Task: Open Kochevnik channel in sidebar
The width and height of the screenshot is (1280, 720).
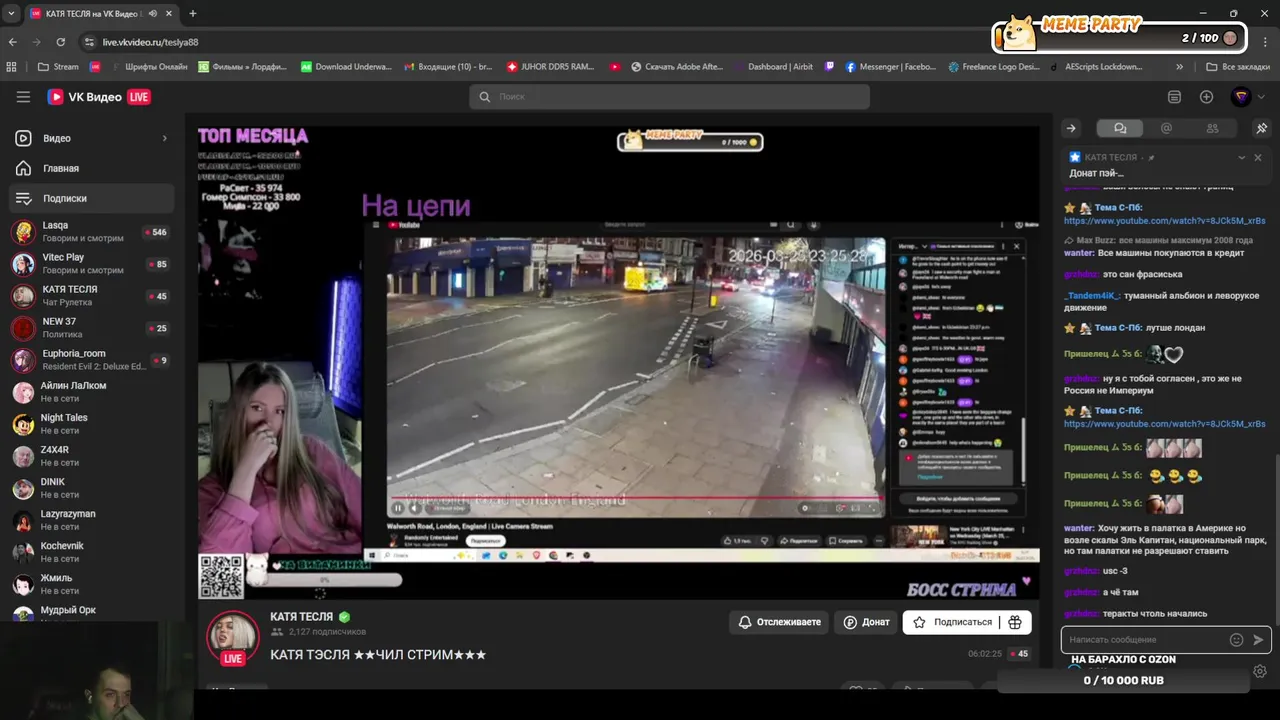Action: tap(91, 552)
